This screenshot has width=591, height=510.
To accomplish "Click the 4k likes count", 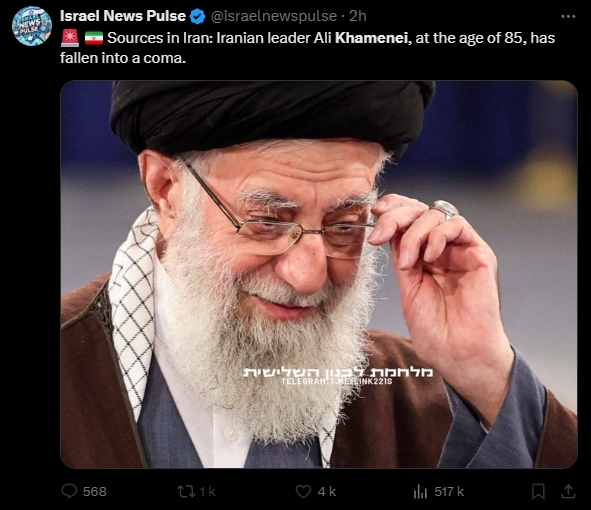I will pyautogui.click(x=326, y=492).
